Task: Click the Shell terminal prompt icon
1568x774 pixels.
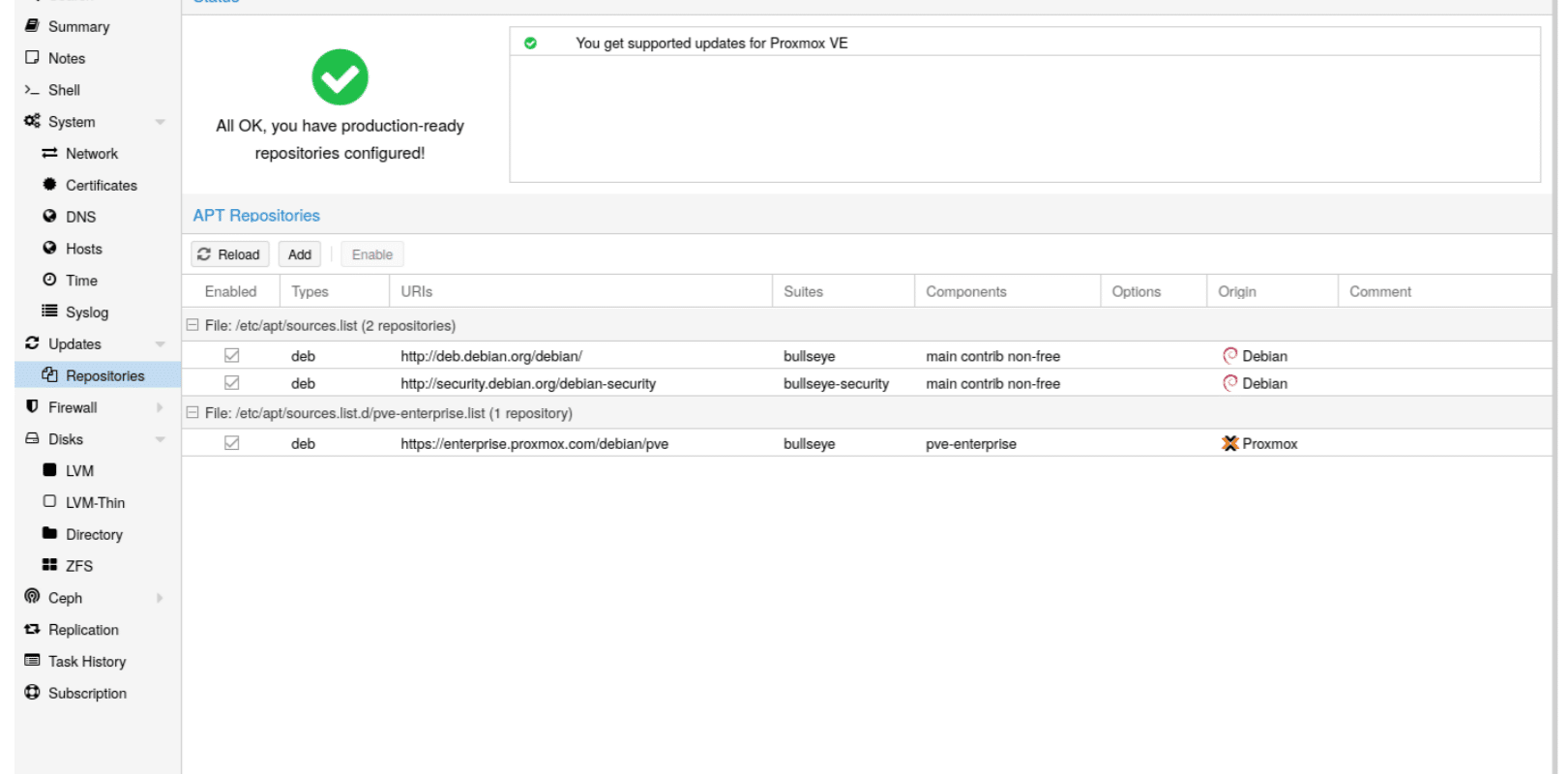Action: pyautogui.click(x=32, y=90)
